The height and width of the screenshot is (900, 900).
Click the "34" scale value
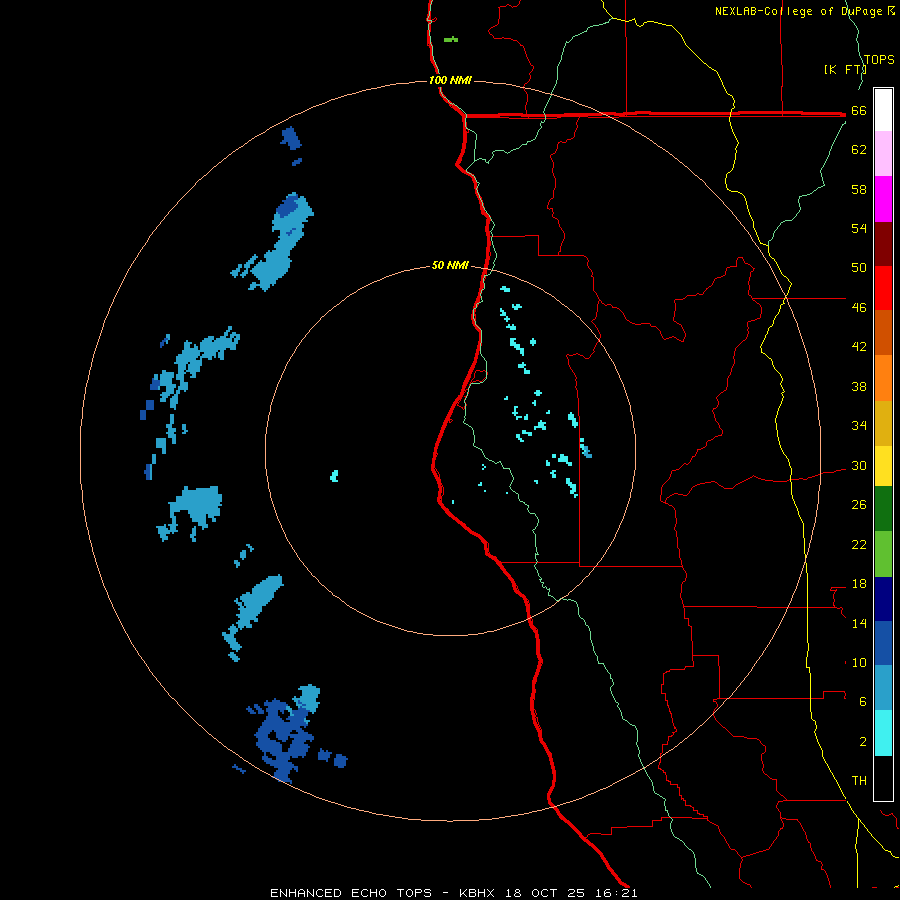click(x=859, y=425)
